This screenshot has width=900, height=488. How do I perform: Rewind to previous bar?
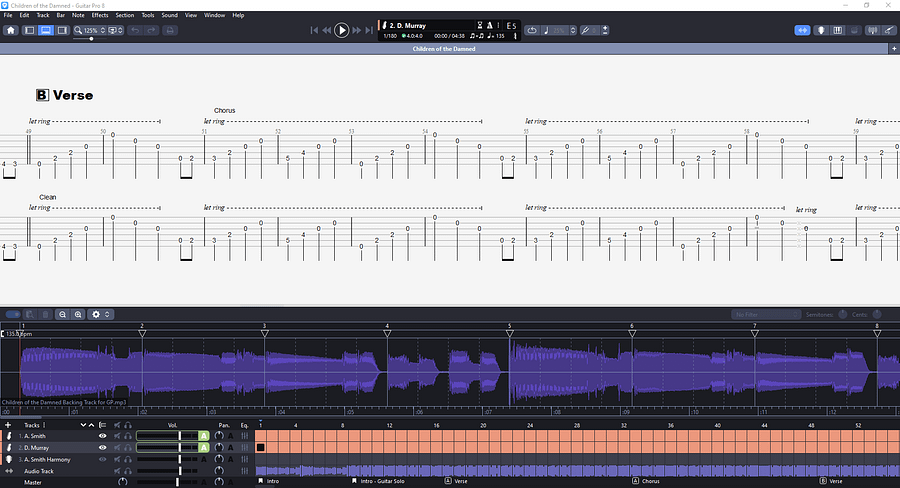pos(327,30)
